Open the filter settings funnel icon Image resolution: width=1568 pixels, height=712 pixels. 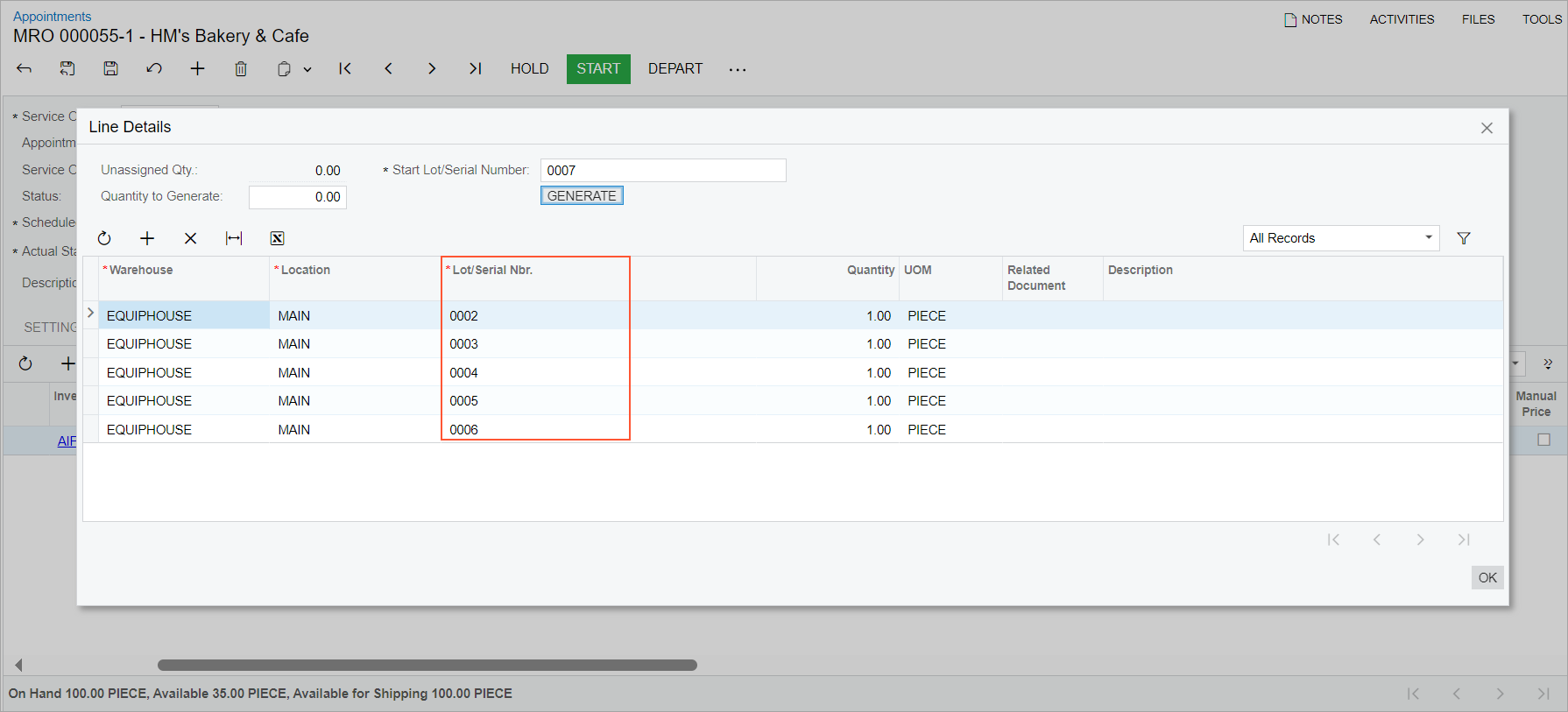point(1463,238)
